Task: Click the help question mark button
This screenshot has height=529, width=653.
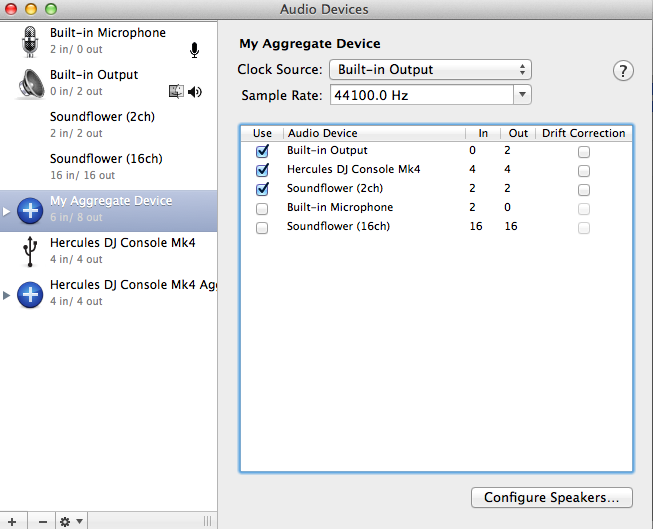Action: point(623,71)
